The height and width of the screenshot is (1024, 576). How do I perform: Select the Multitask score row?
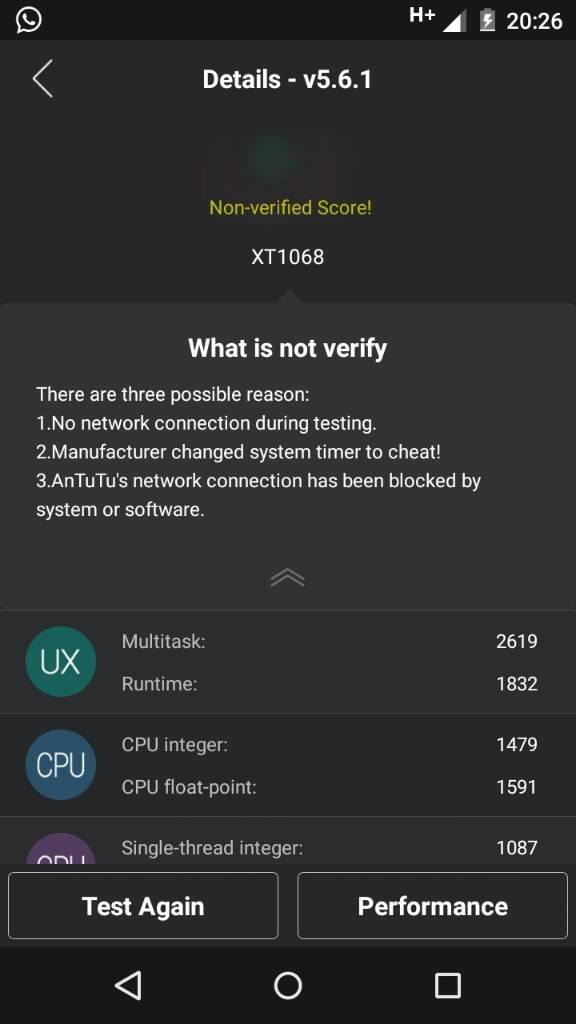(329, 641)
